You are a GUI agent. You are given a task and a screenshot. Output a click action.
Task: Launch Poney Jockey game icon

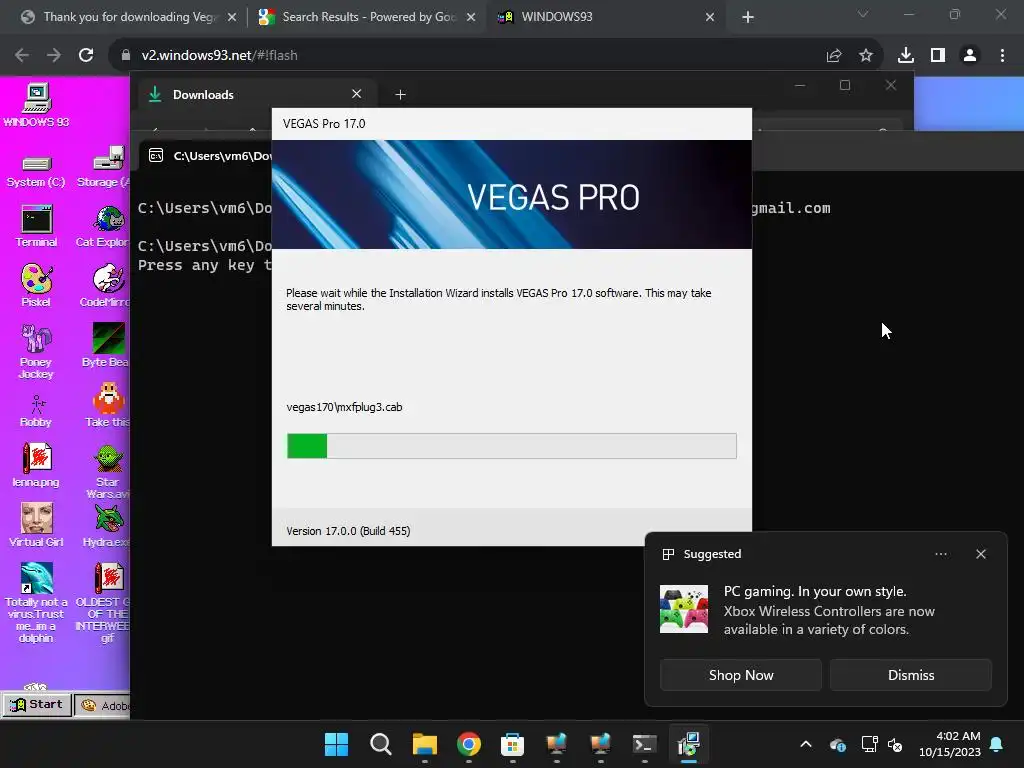pyautogui.click(x=36, y=351)
